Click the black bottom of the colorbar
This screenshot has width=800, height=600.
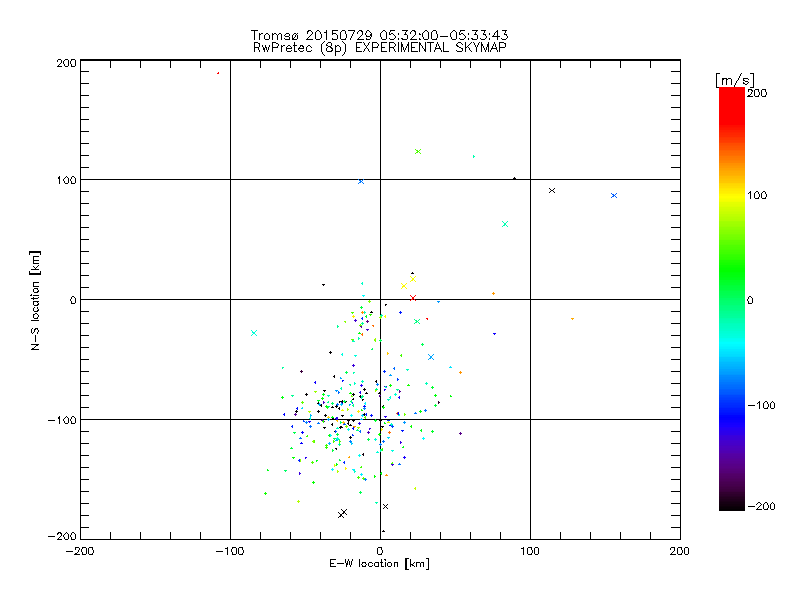click(732, 503)
